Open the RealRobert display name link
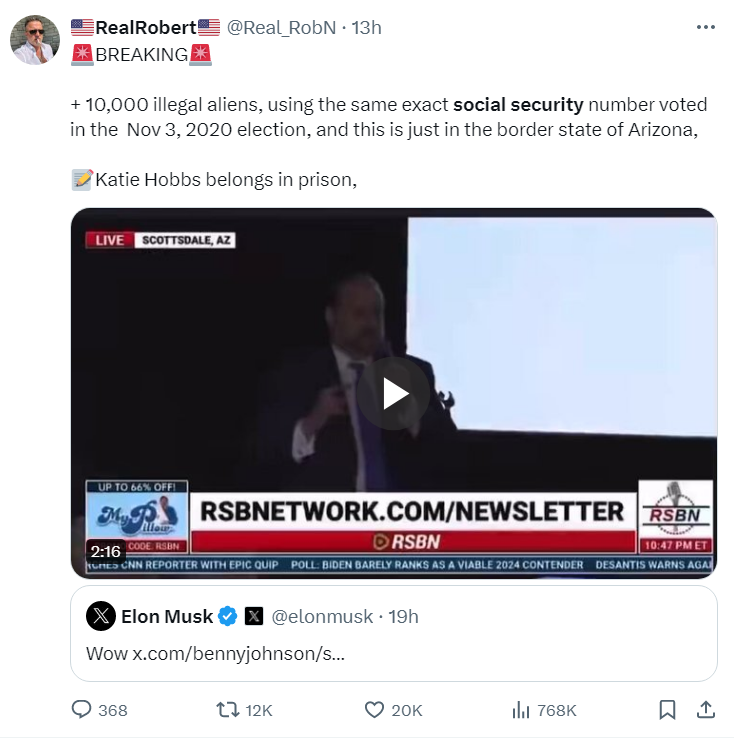 146,27
